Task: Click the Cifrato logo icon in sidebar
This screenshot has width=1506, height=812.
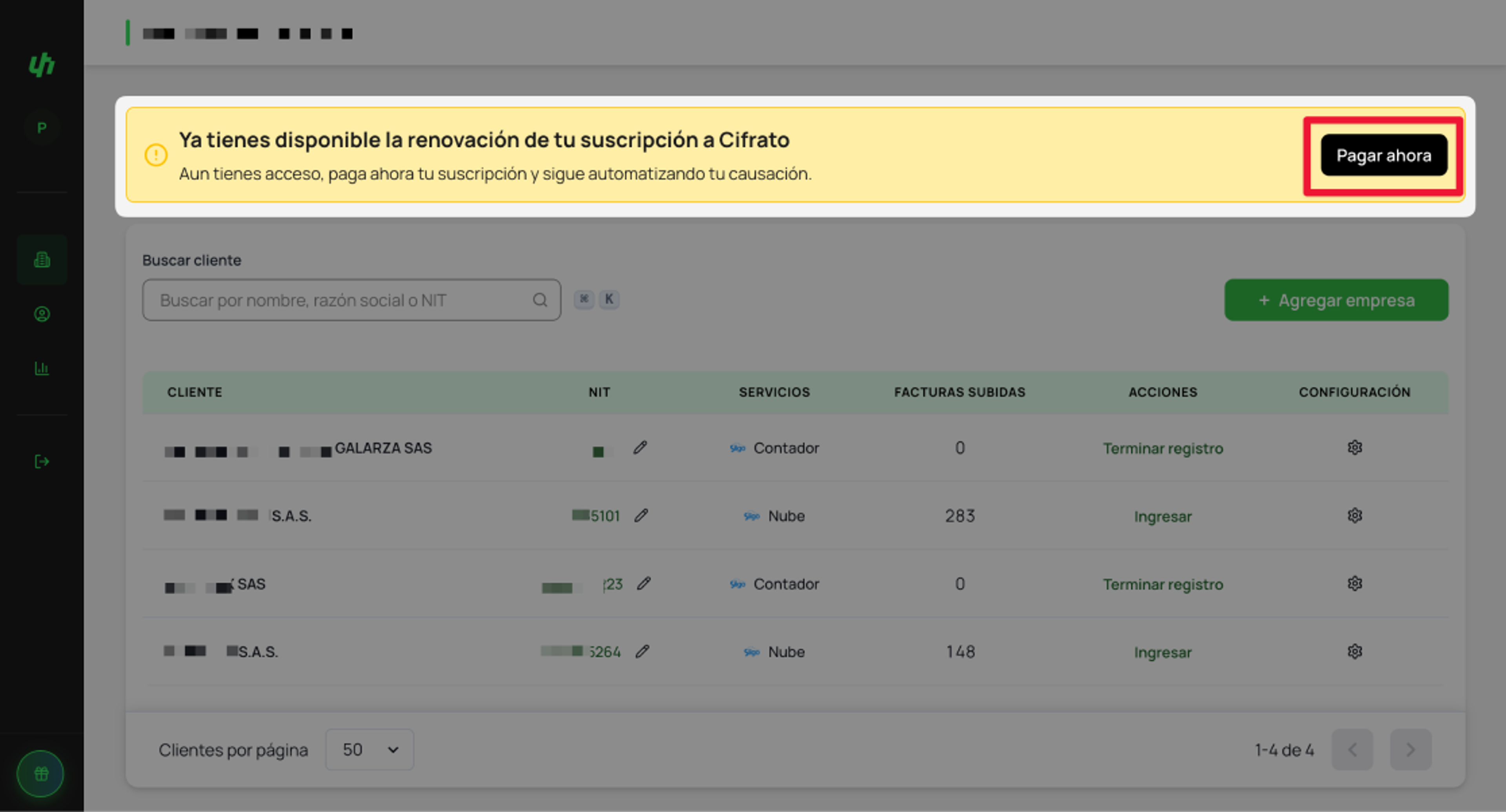Action: 42,64
